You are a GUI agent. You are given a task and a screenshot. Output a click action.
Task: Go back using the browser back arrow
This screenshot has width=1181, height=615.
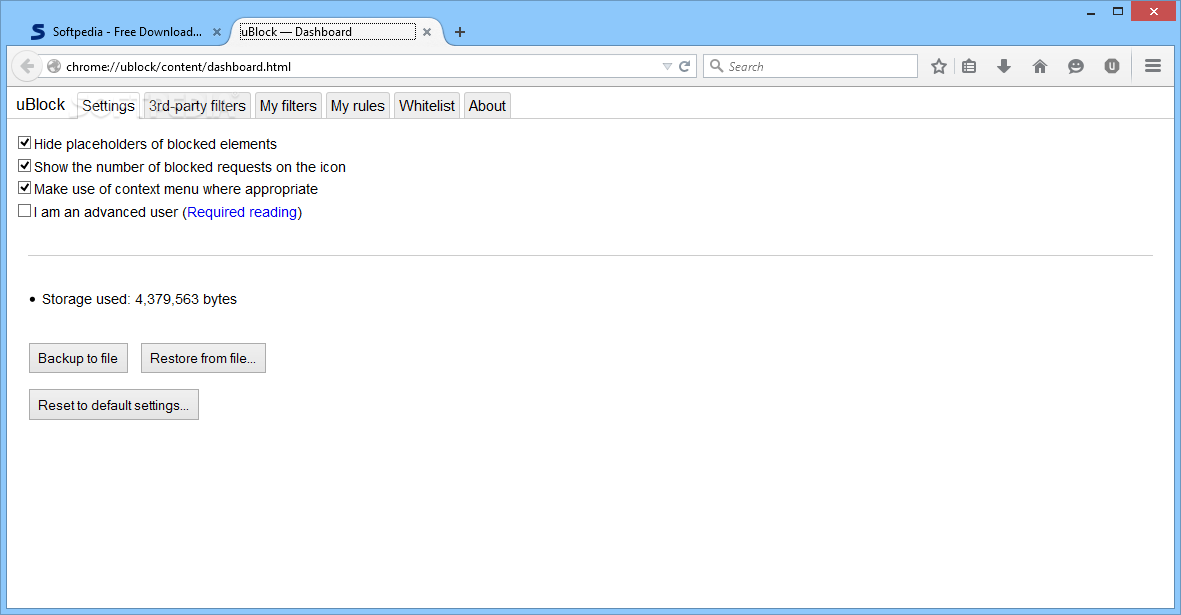click(x=27, y=66)
